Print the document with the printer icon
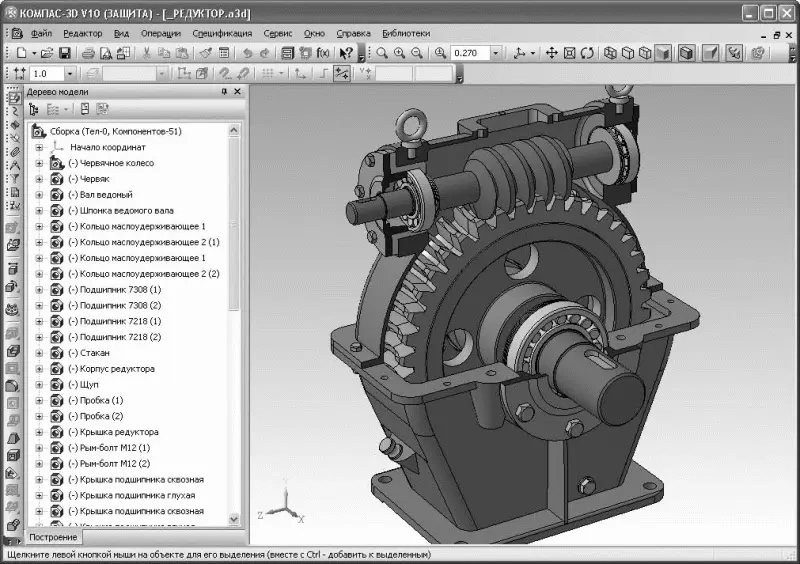800x564 pixels. [x=88, y=53]
